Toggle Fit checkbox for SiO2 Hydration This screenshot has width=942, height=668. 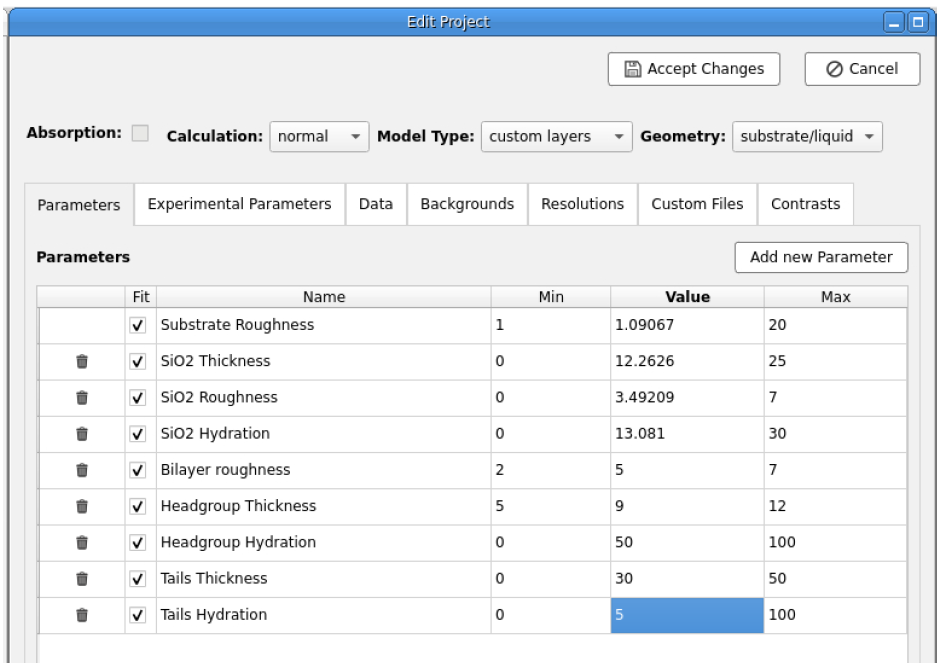click(x=138, y=434)
